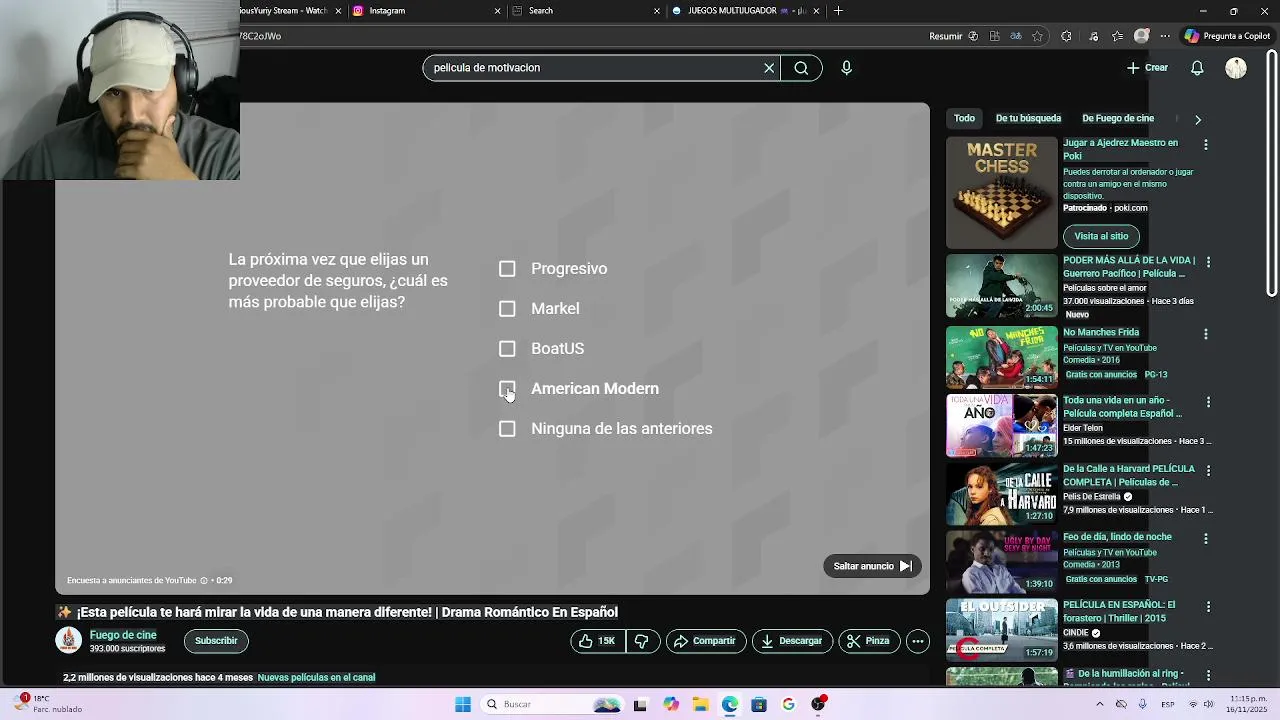Open the Fuego de cine channel name
Image resolution: width=1280 pixels, height=720 pixels.
[123, 635]
